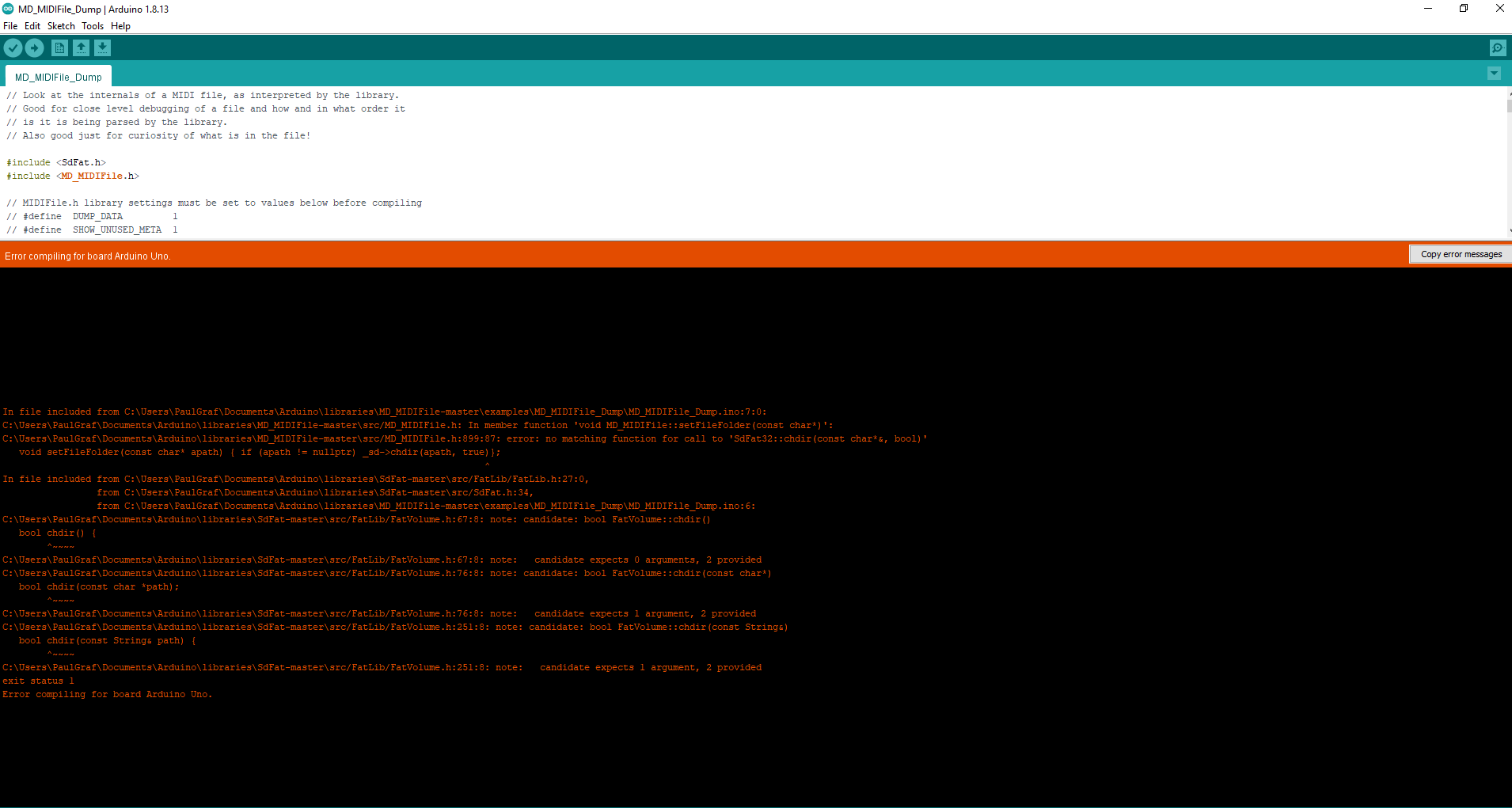Click the Copy error messages button
Viewport: 1512px width, 808px height.
pos(1461,253)
